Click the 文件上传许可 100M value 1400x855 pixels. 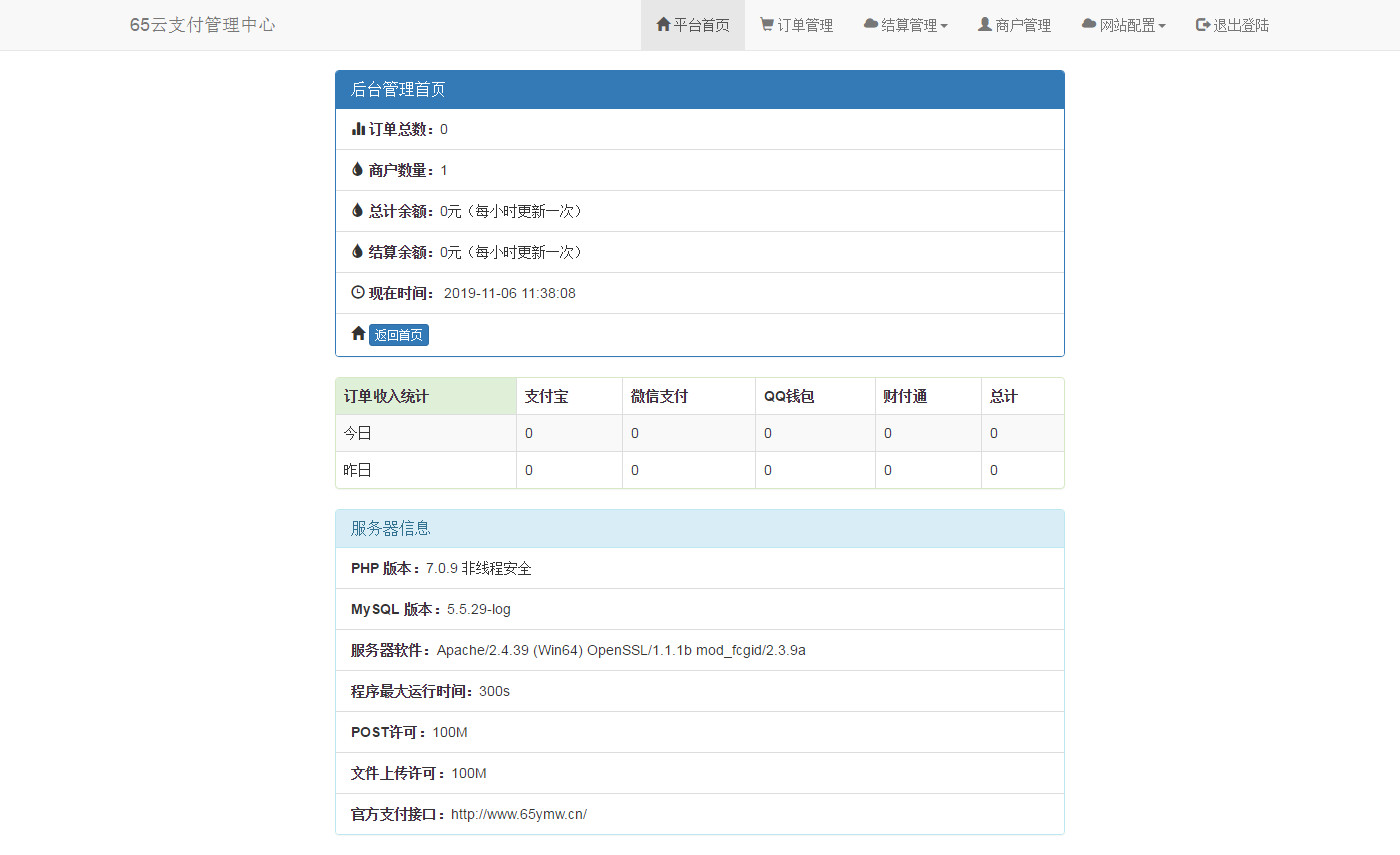tap(469, 773)
